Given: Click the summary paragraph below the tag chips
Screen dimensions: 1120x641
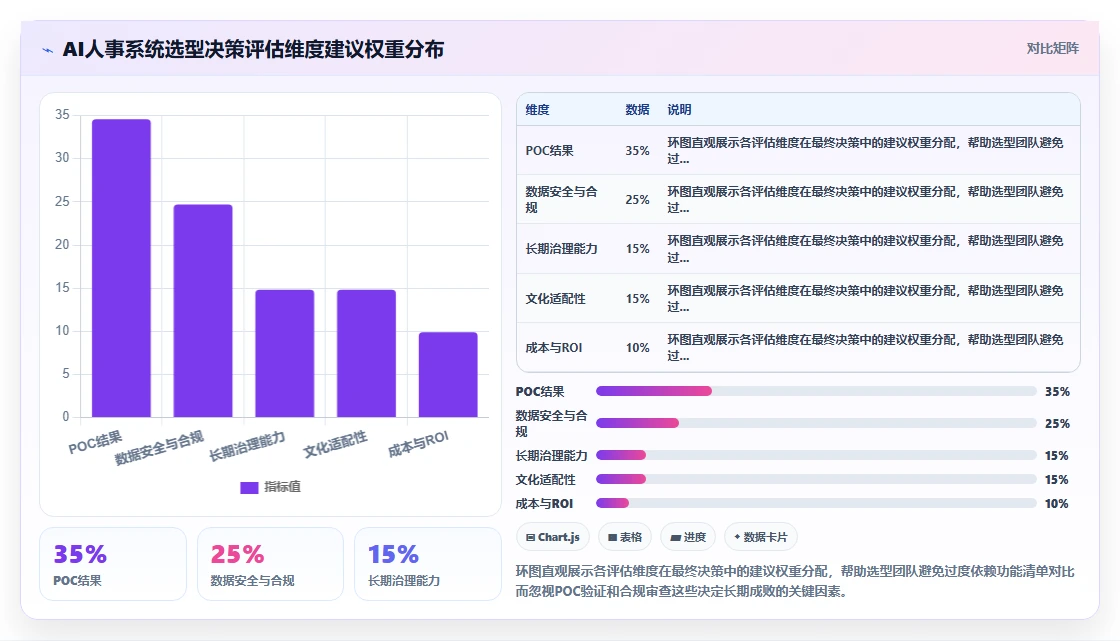Looking at the screenshot, I should [794, 581].
